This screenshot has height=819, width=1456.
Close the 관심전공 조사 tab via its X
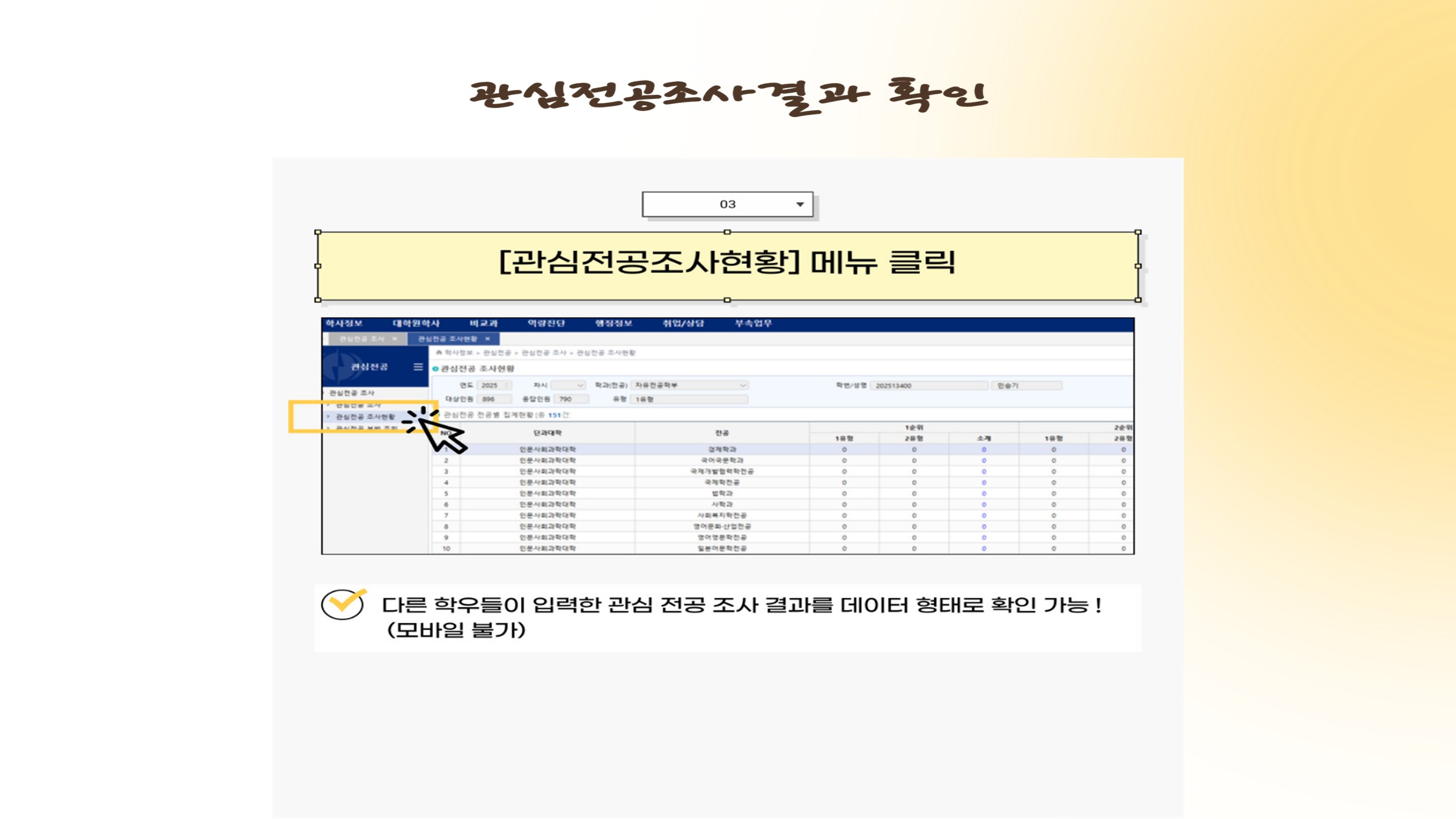395,339
